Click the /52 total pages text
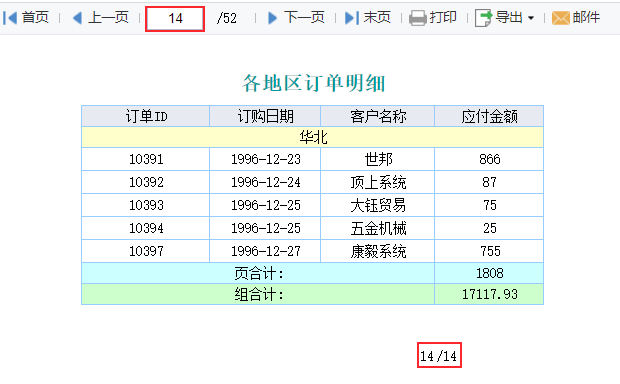The image size is (620, 384). pyautogui.click(x=227, y=18)
